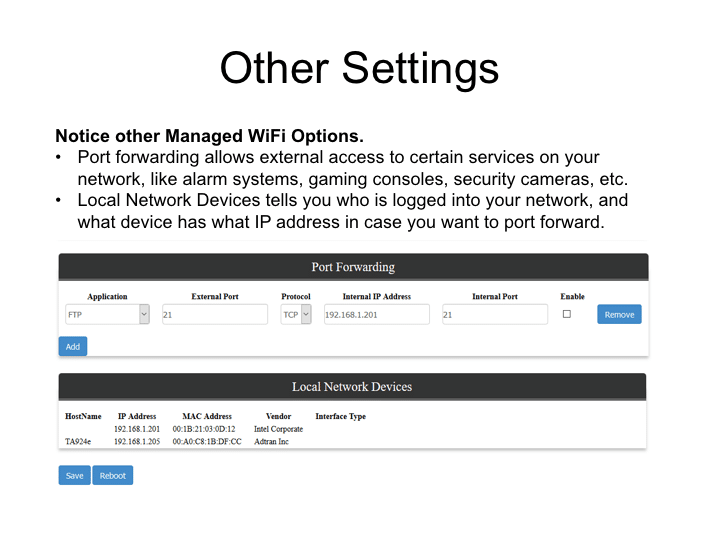Click the IP Address column header
Viewport: 720px width, 540px height.
[x=137, y=416]
